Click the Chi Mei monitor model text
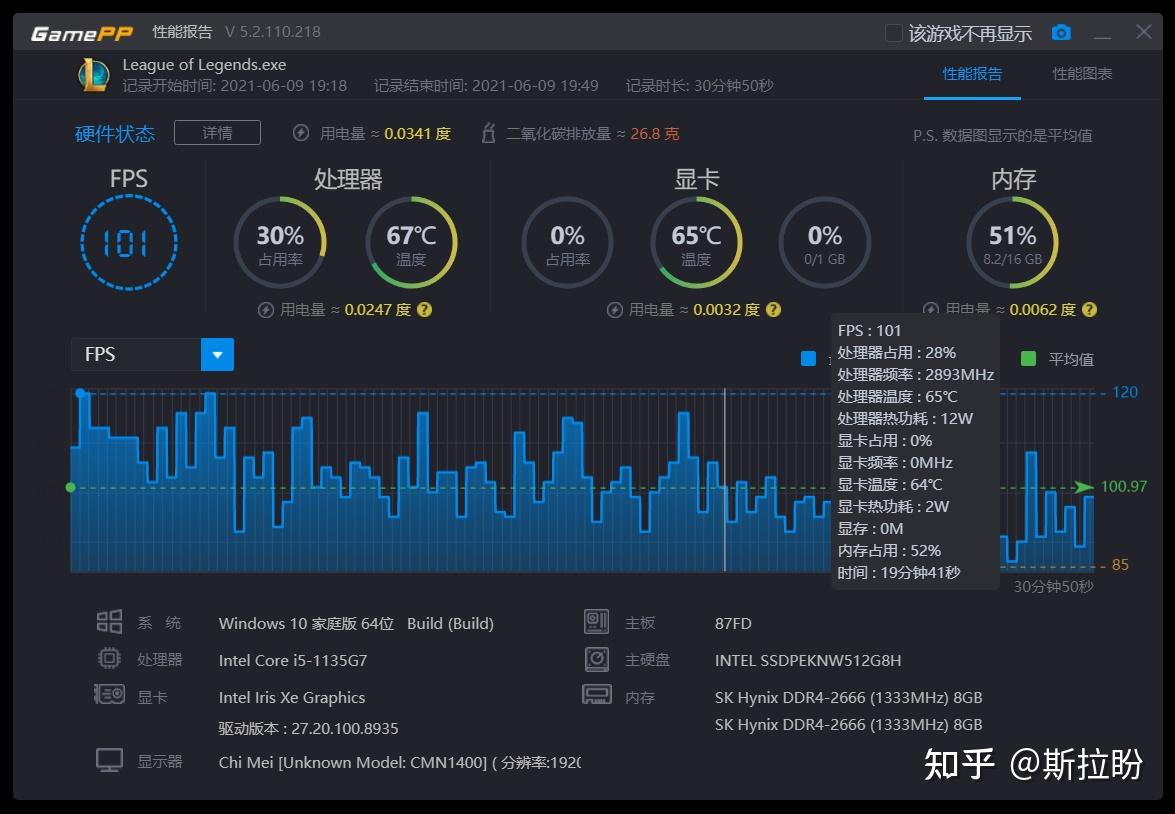The image size is (1175, 814). [399, 762]
